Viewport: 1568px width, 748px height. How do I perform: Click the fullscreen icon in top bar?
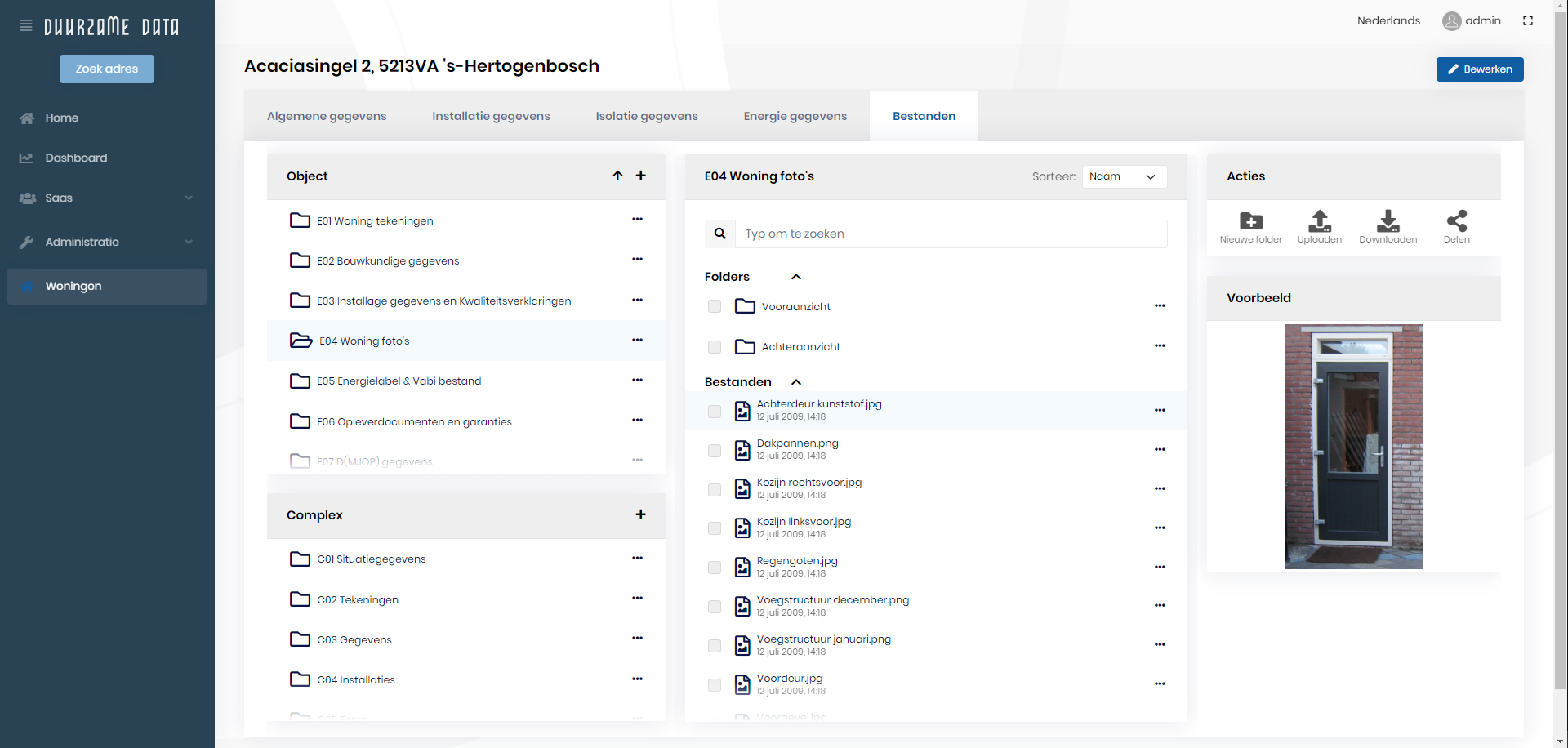coord(1528,21)
